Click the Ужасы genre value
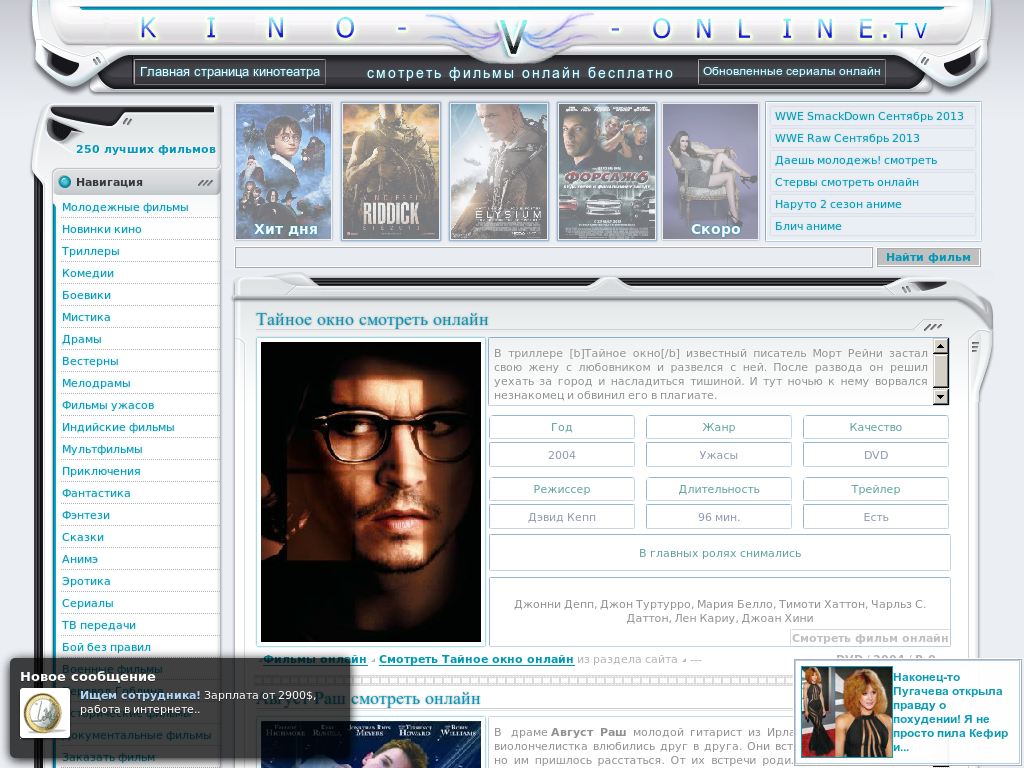Viewport: 1024px width, 768px height. pyautogui.click(x=718, y=455)
